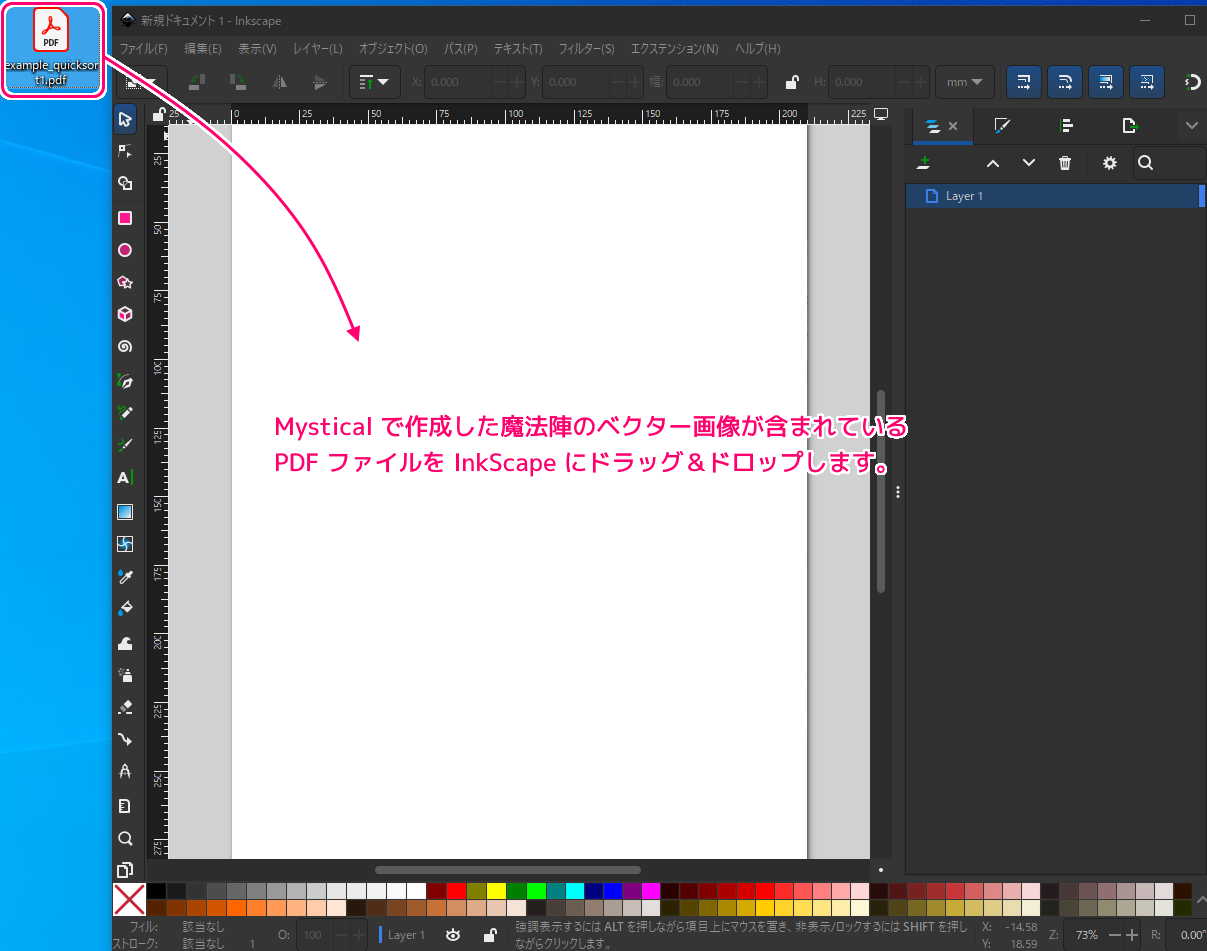Open the レイヤー(L) menu
This screenshot has height=951, width=1207.
[318, 48]
